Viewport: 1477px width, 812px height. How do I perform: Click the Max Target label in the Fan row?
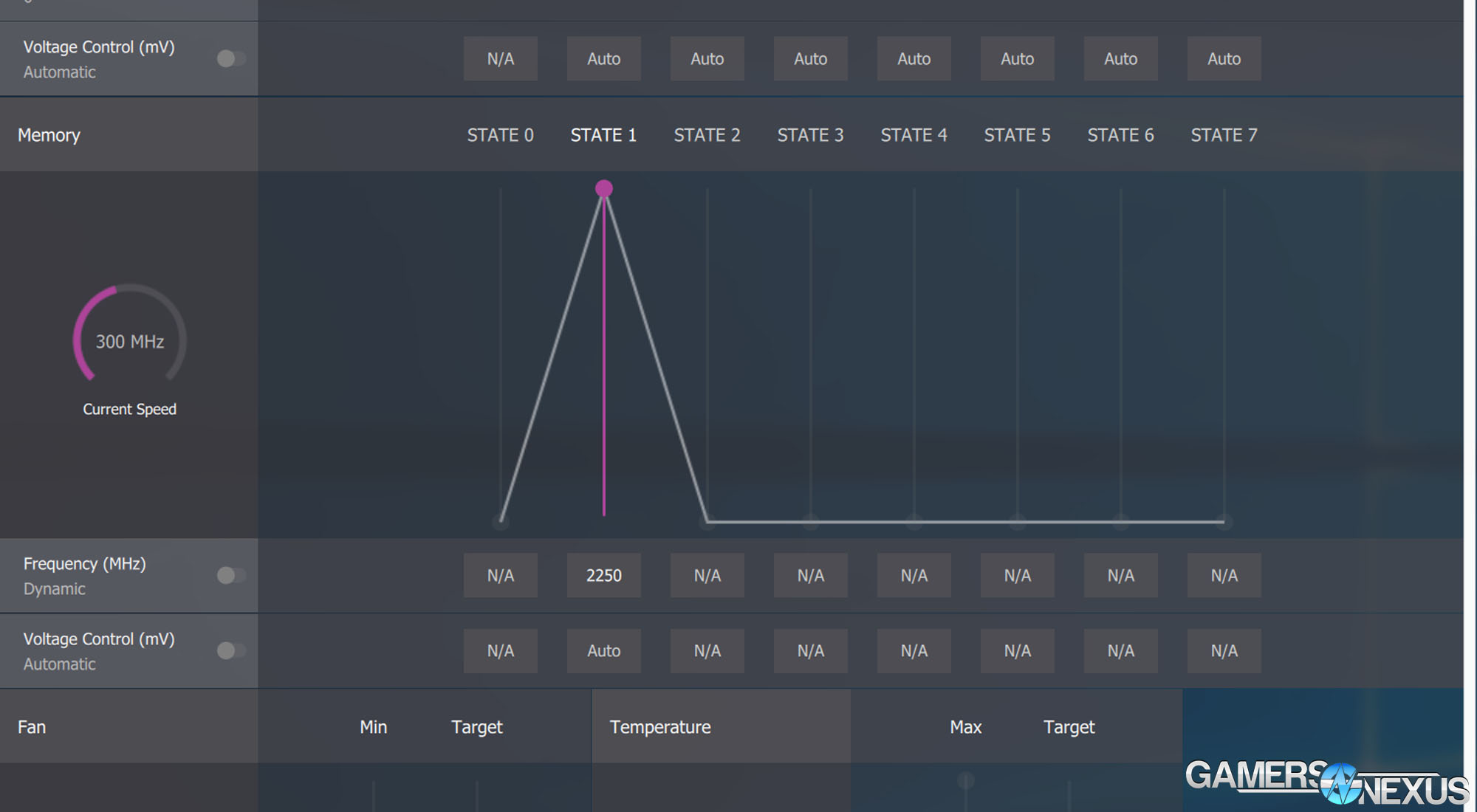[1069, 726]
